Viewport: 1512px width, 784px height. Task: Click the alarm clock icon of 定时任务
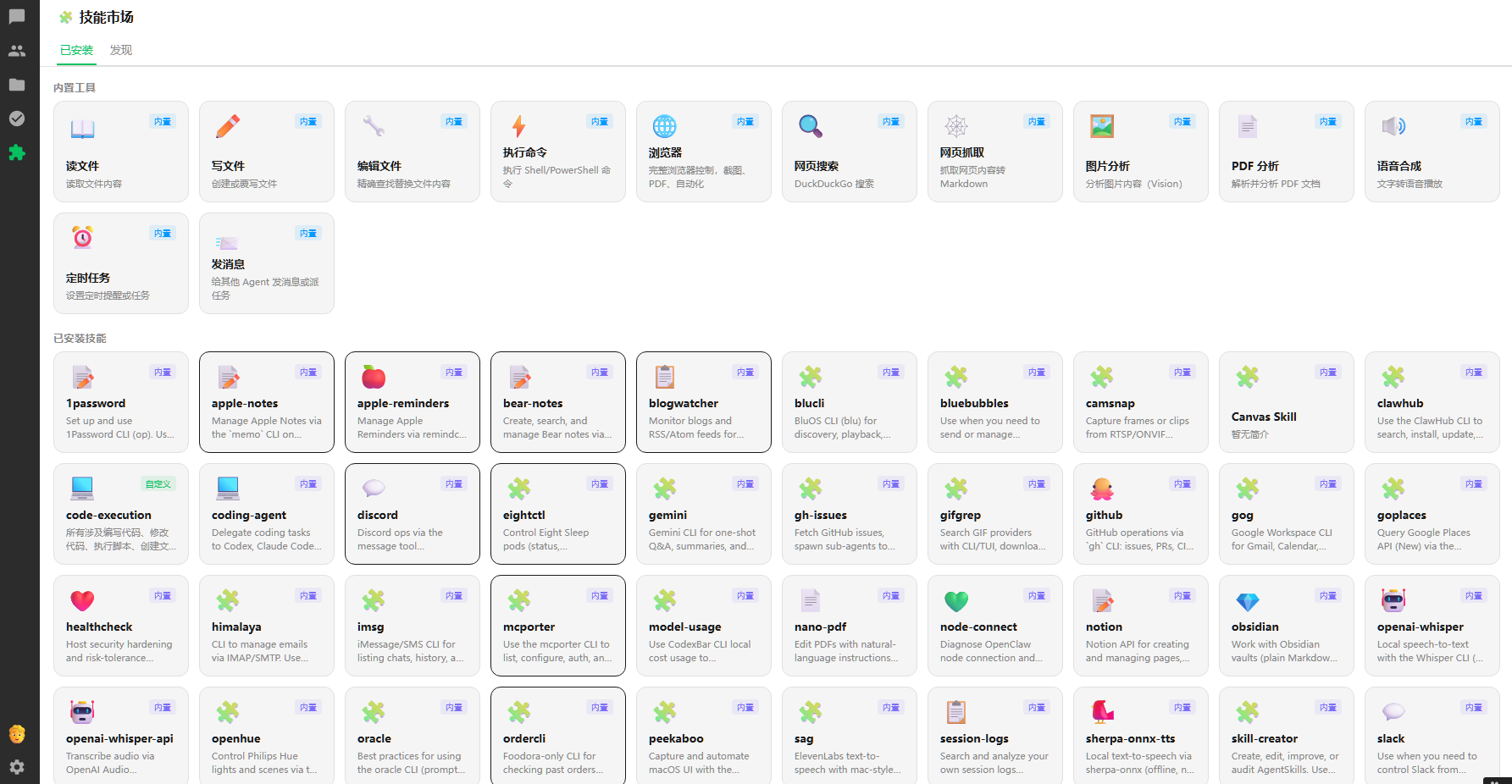82,238
